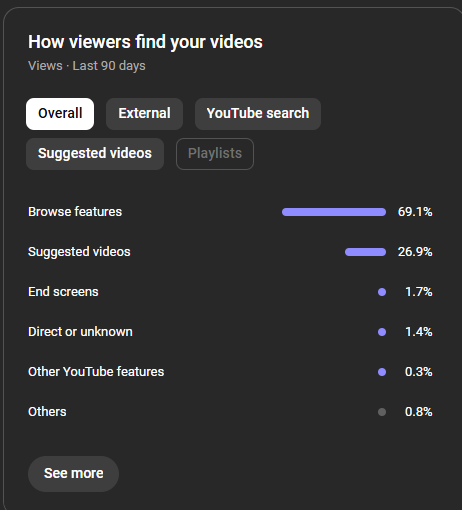Click the See more button

click(73, 474)
